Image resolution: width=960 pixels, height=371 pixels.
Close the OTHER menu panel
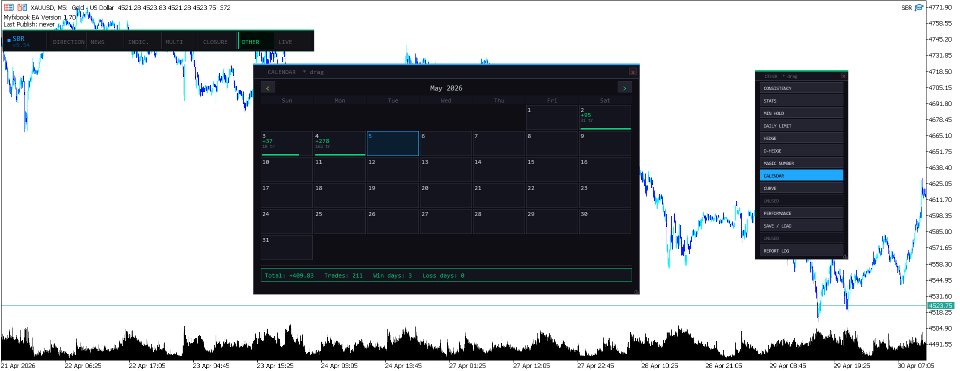(844, 77)
